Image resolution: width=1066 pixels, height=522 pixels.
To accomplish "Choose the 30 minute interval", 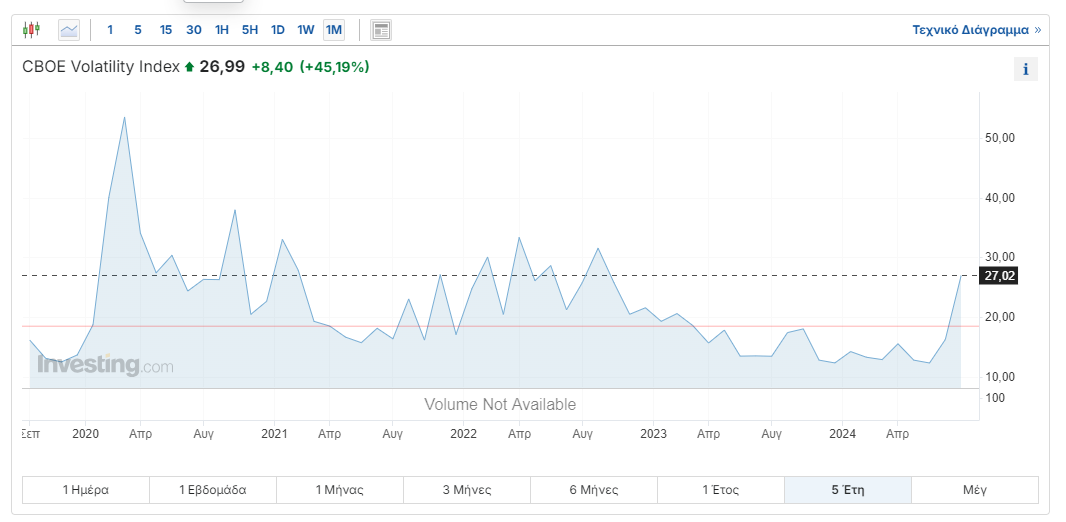I will 194,30.
